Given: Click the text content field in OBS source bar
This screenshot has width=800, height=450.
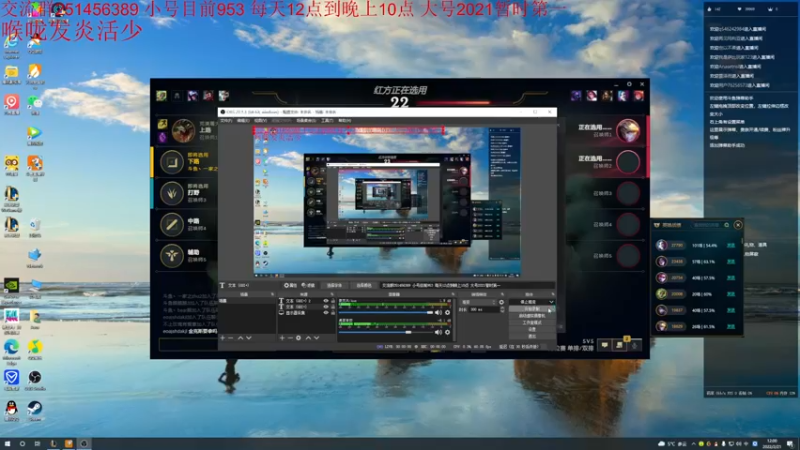Looking at the screenshot, I should click(x=467, y=285).
